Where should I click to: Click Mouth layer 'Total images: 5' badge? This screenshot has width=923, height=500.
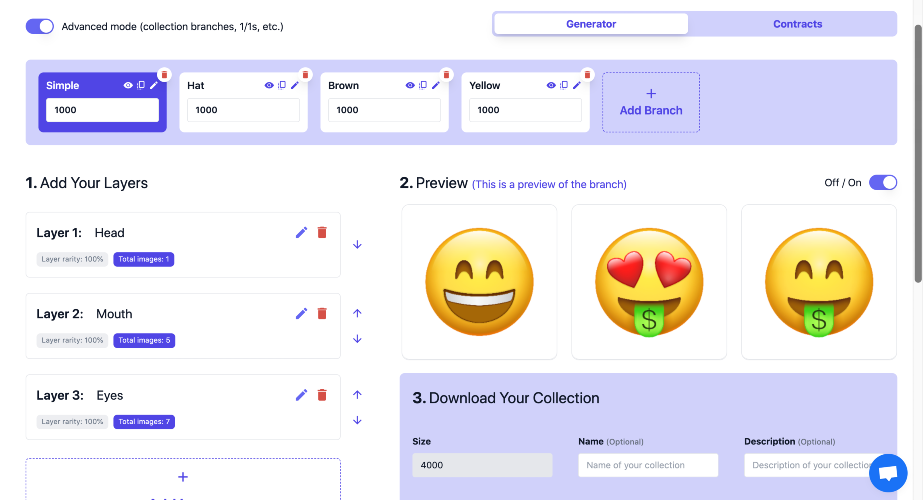pyautogui.click(x=144, y=340)
